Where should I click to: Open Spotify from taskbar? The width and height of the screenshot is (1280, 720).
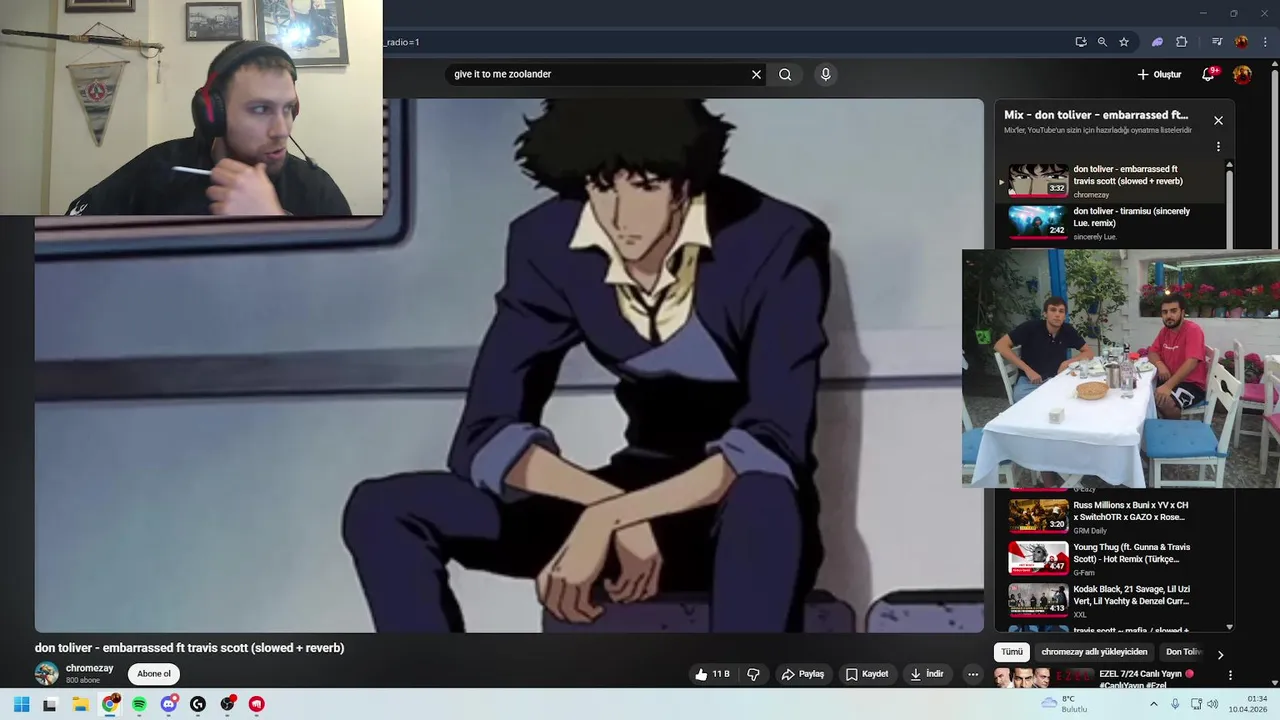point(139,704)
